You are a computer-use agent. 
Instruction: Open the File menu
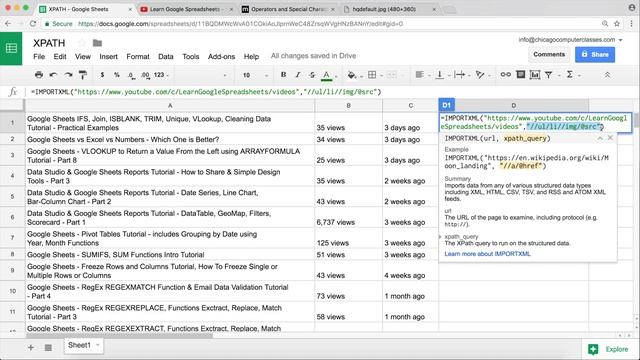pos(39,57)
